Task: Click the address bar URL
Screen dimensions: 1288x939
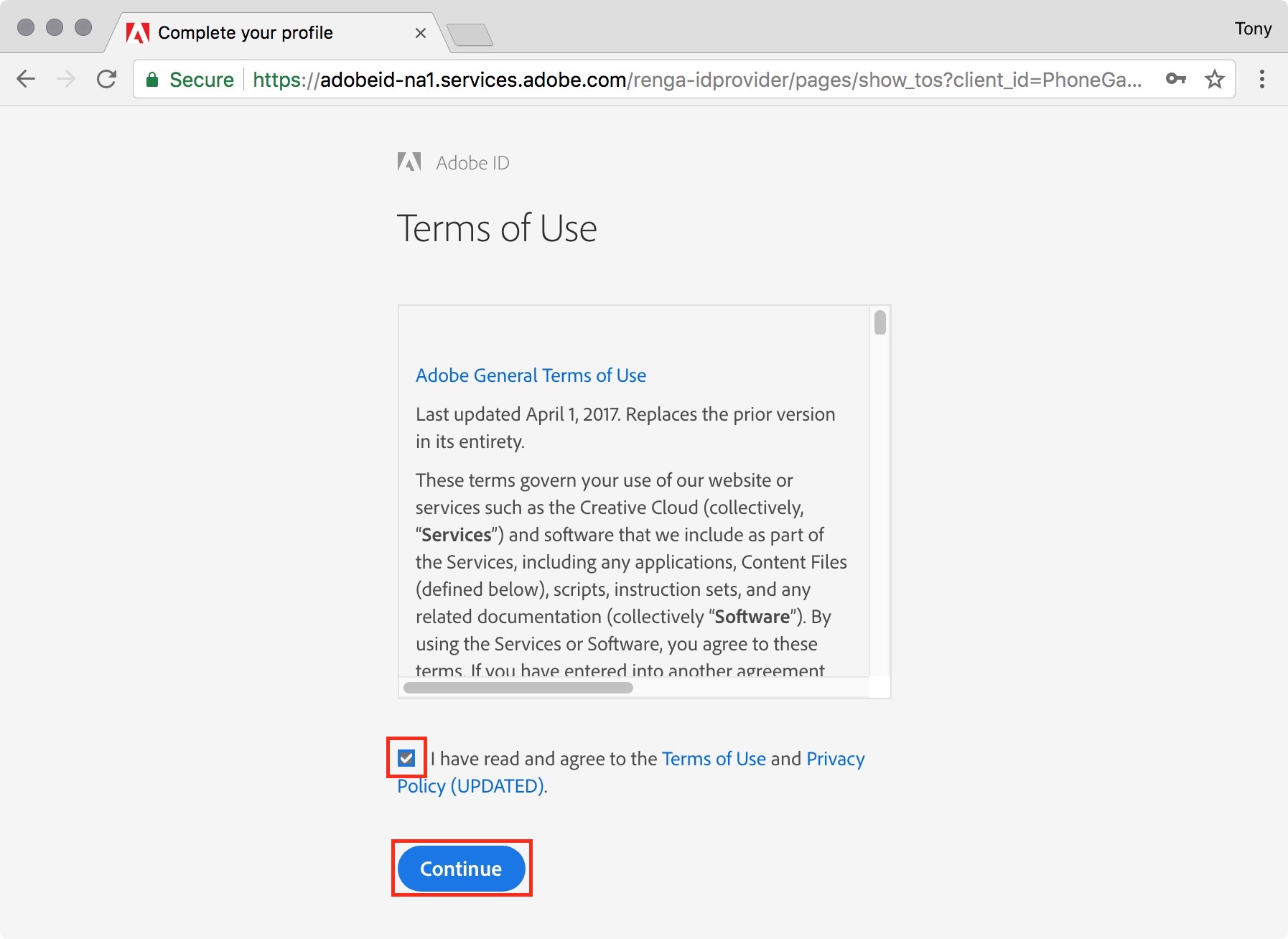Action: (697, 80)
